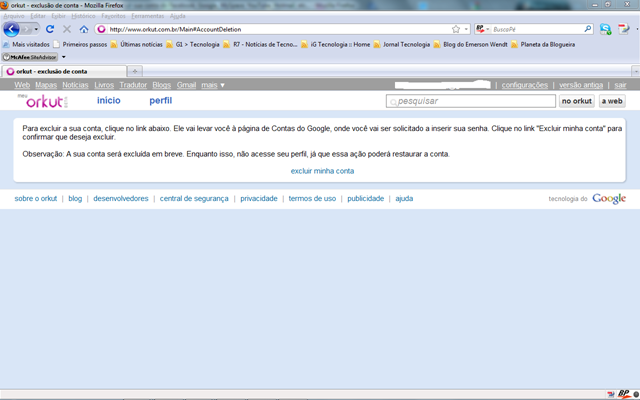The width and height of the screenshot is (640, 400).
Task: Open G1 > Tecnologia feed bookmark
Action: pyautogui.click(x=193, y=44)
